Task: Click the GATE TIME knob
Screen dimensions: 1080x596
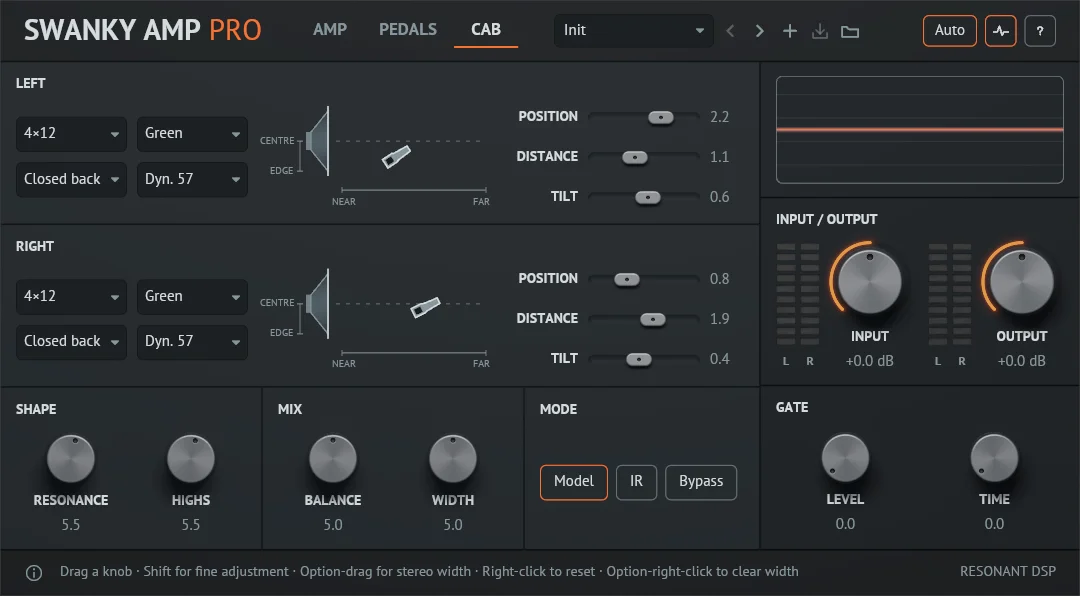Action: pyautogui.click(x=994, y=458)
